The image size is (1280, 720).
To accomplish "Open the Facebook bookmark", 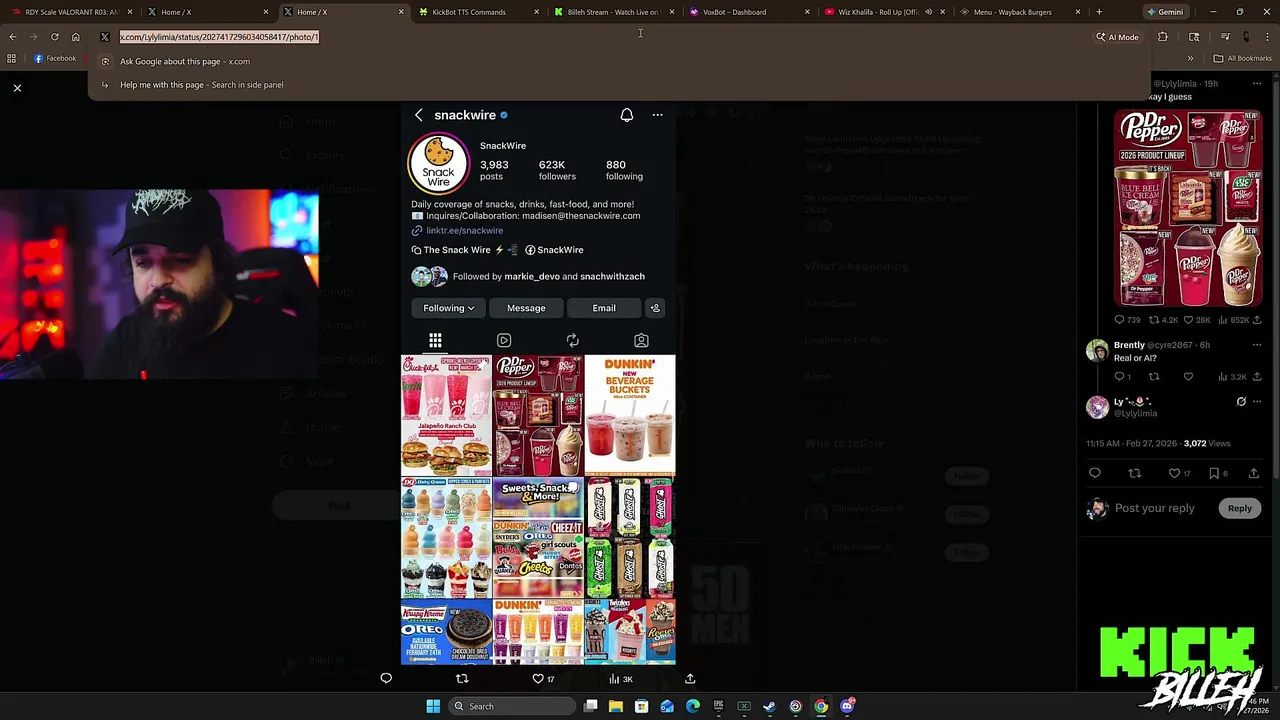I will pos(55,58).
